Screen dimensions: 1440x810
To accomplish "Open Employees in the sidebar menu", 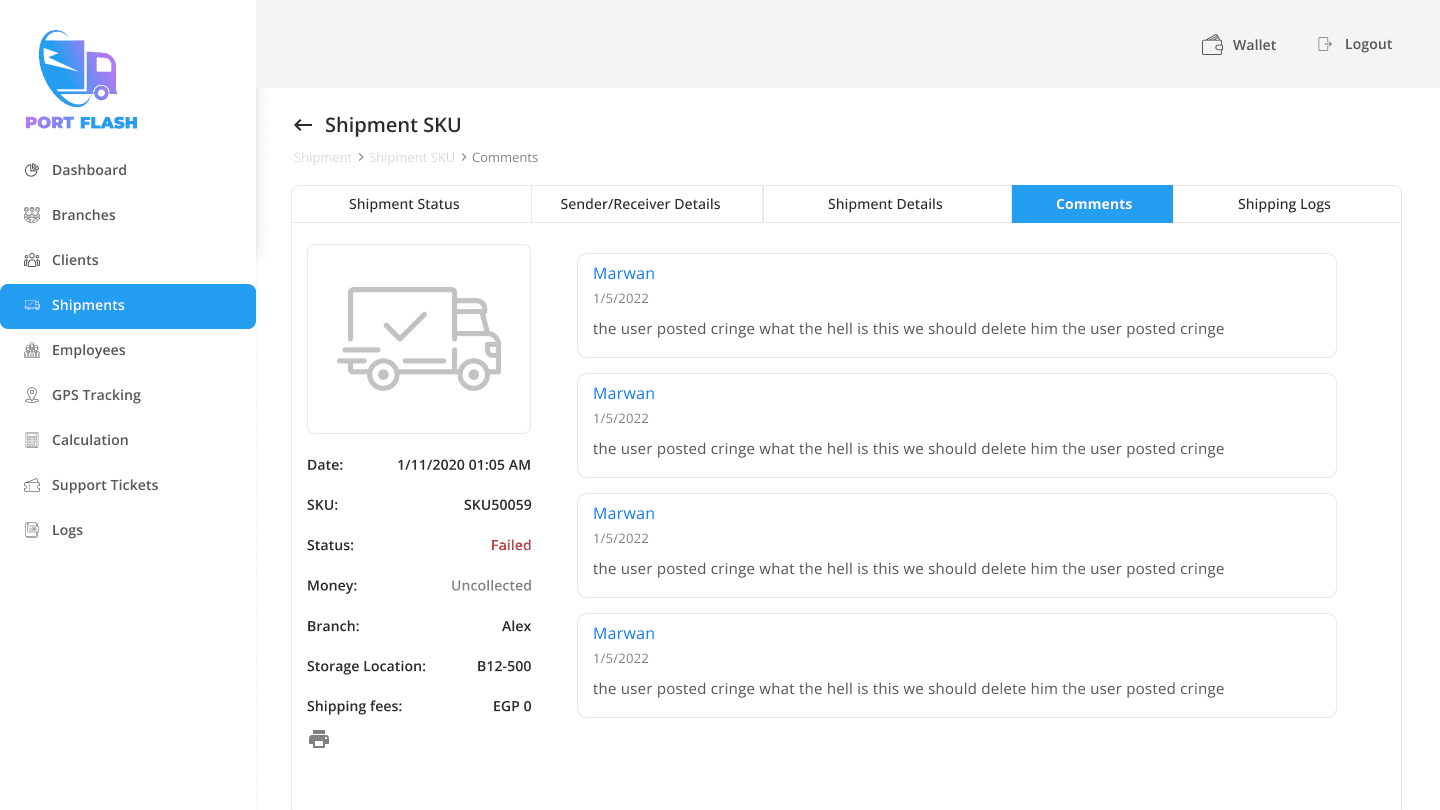I will tap(88, 350).
